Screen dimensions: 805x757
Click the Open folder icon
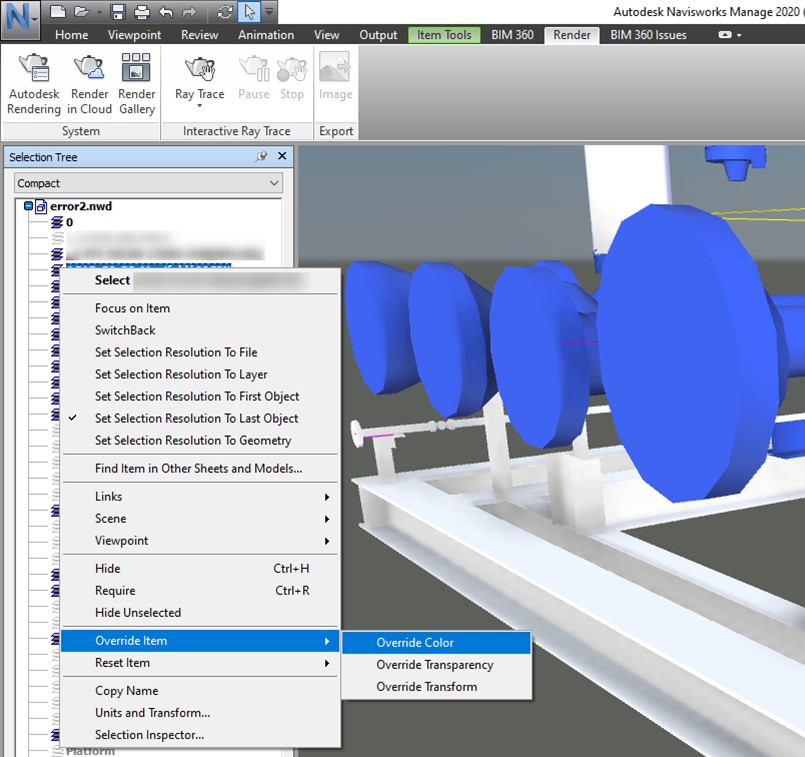click(x=81, y=12)
